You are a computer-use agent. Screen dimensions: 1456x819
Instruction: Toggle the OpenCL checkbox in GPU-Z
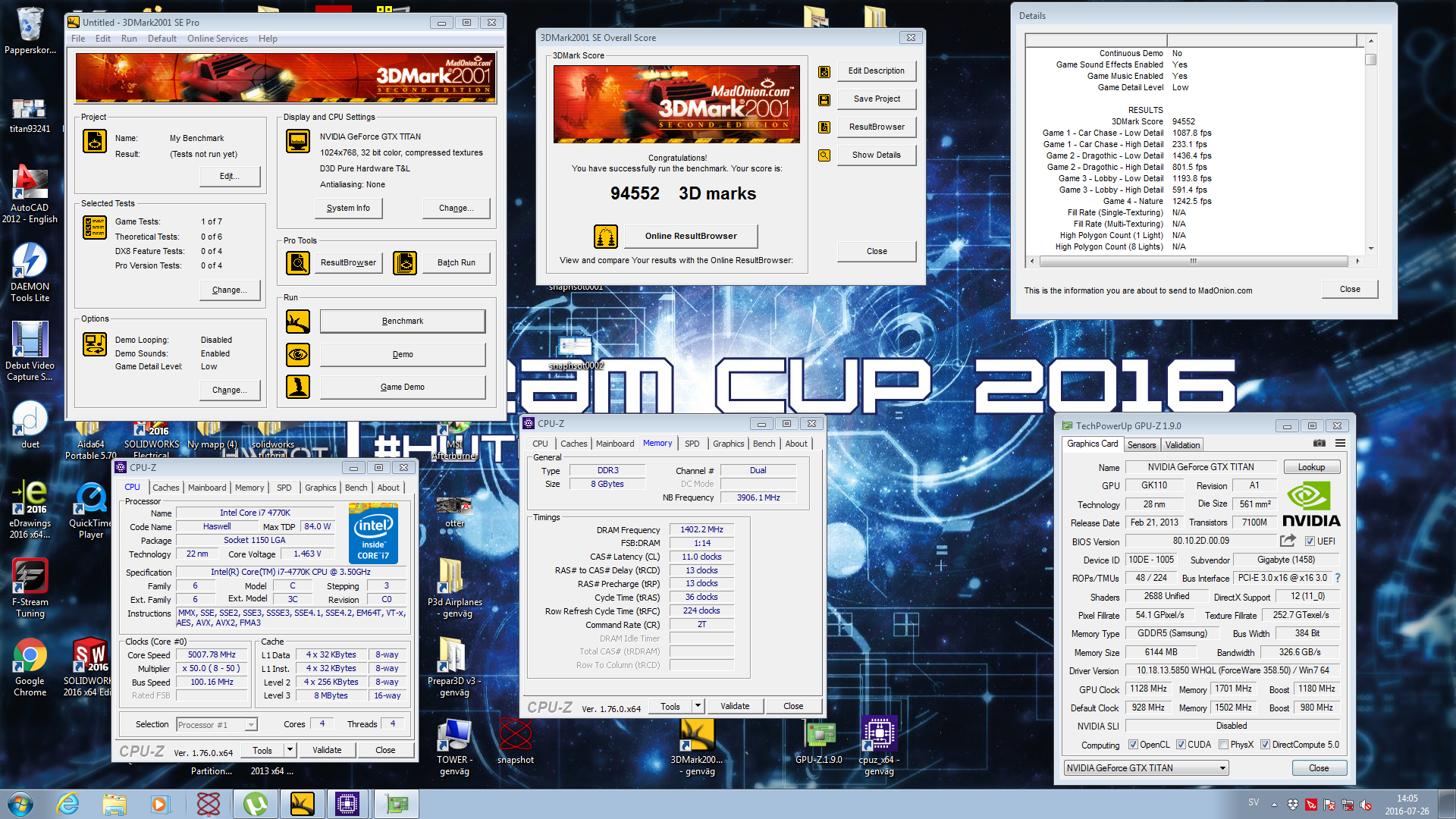click(1133, 745)
